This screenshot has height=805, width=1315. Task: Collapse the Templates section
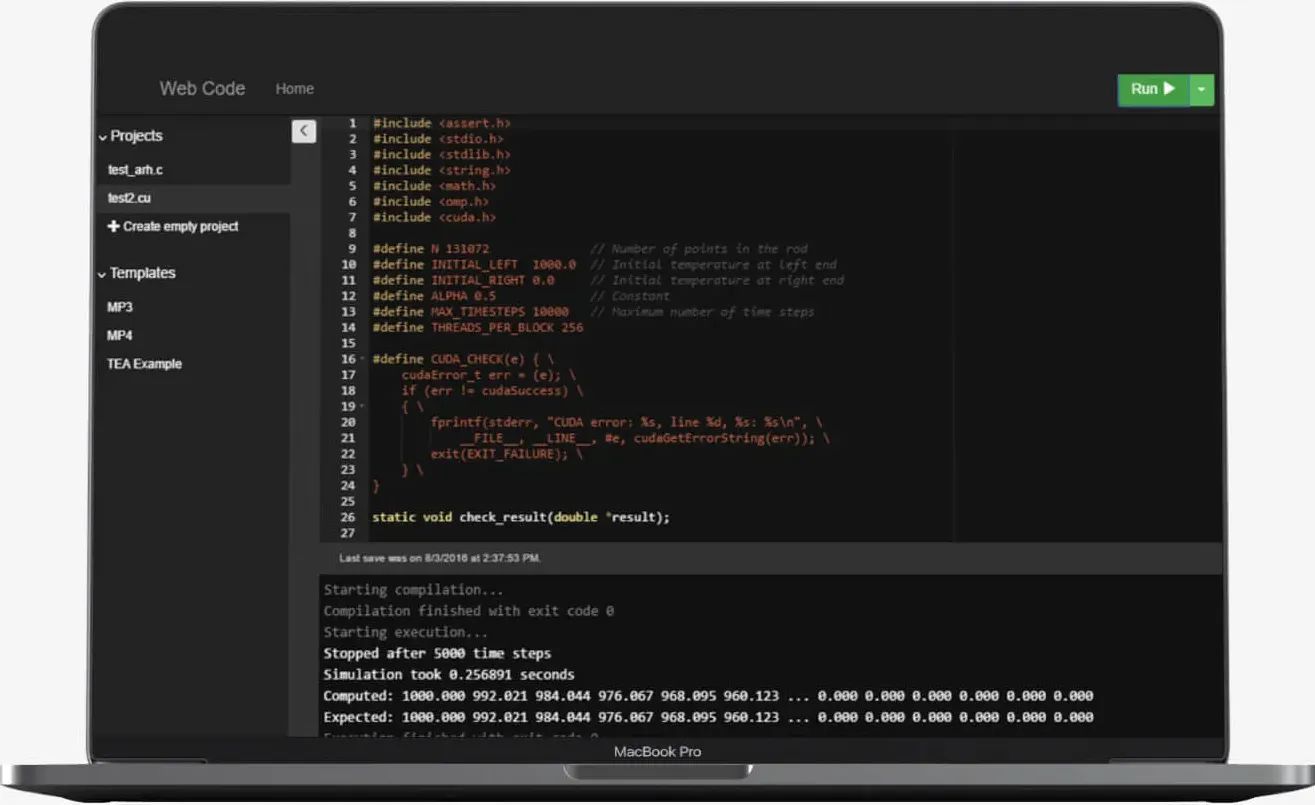[x=103, y=274]
